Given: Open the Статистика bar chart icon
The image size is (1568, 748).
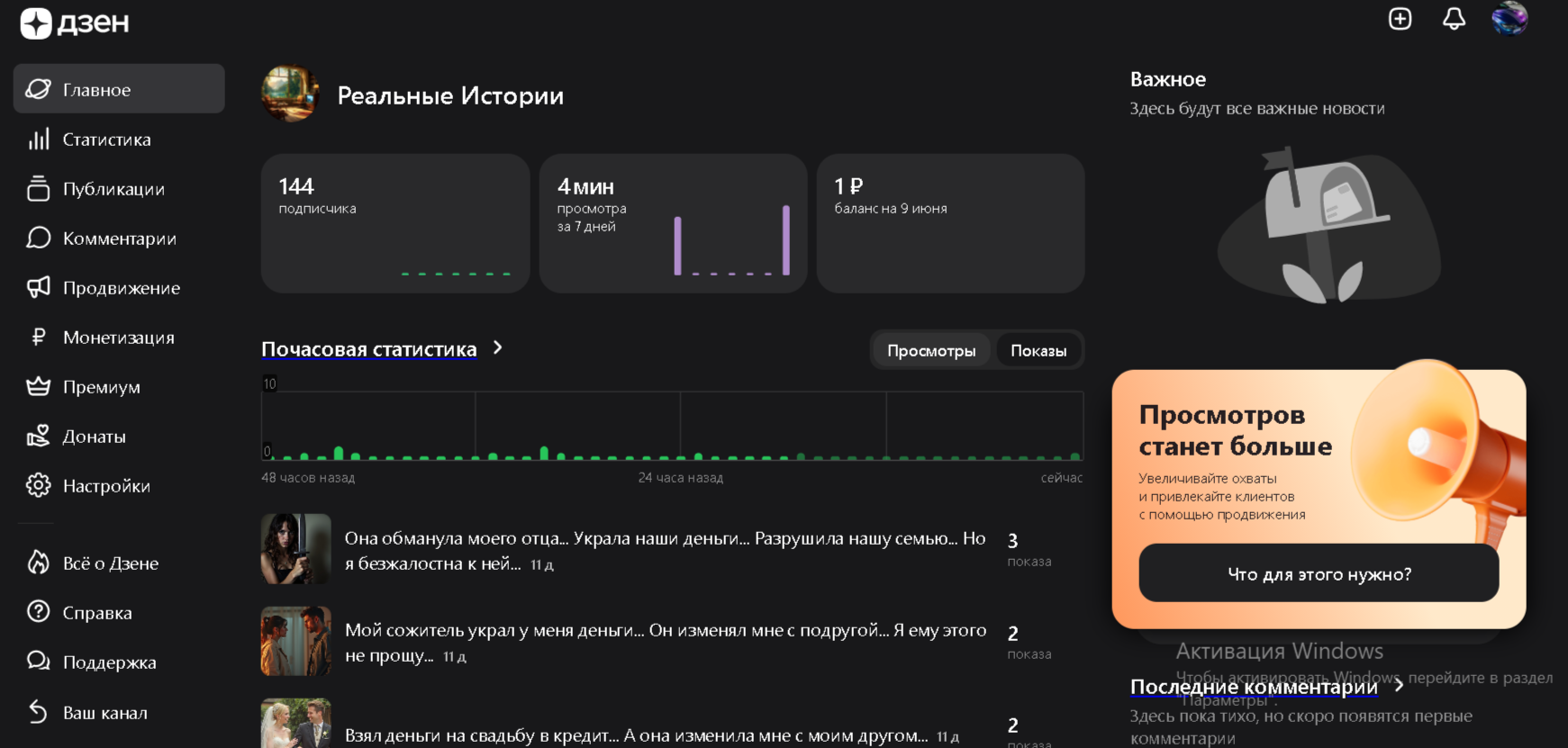Looking at the screenshot, I should click(x=38, y=140).
